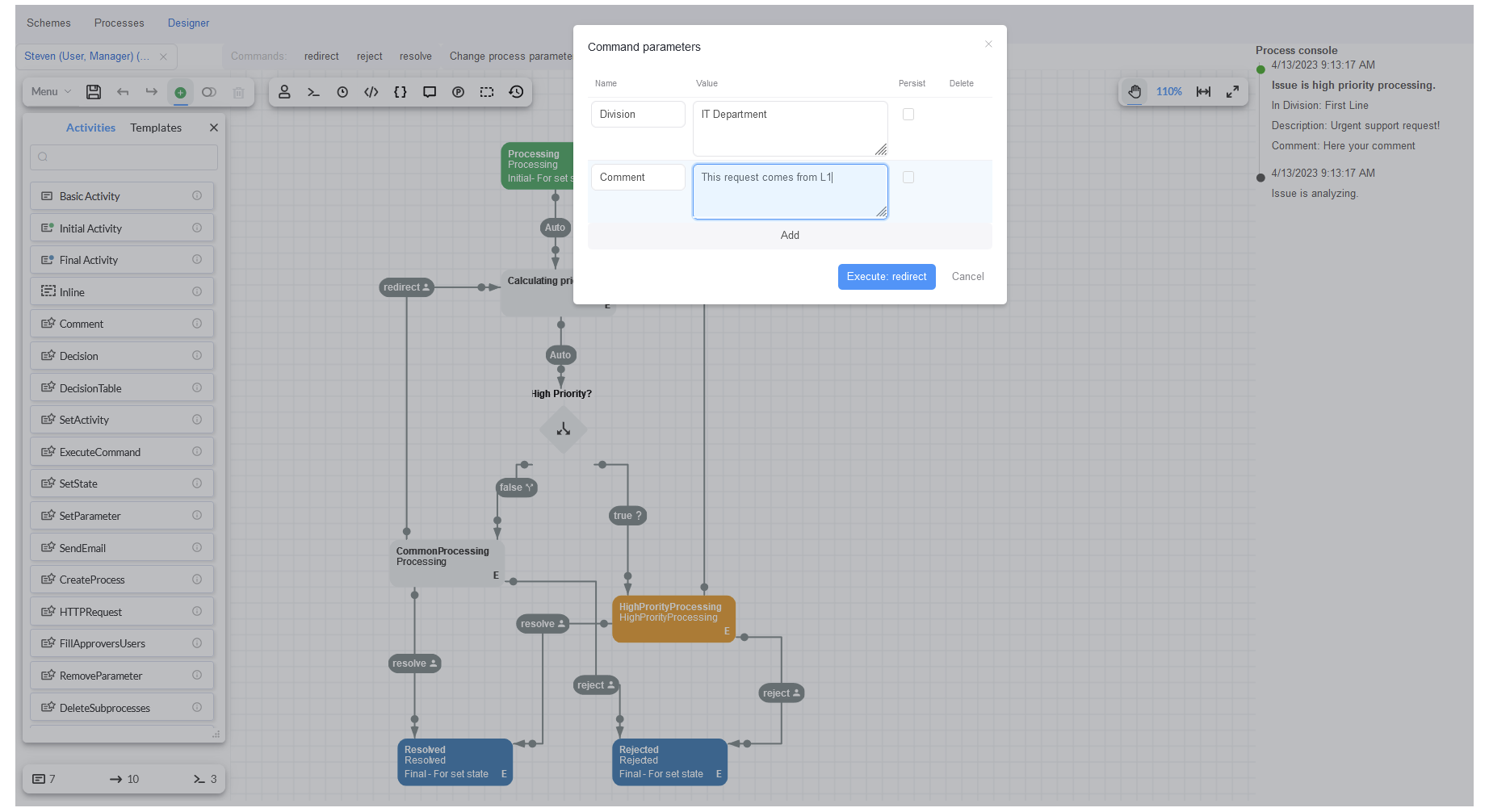The image size is (1489, 812).
Task: Select the hand pan tool
Action: pyautogui.click(x=1135, y=92)
